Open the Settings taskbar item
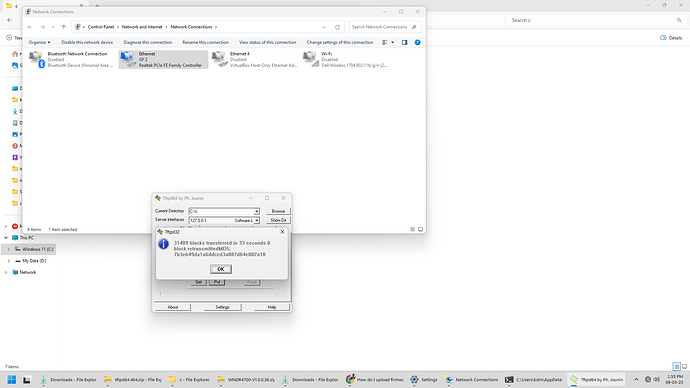The image size is (690, 388). point(424,379)
